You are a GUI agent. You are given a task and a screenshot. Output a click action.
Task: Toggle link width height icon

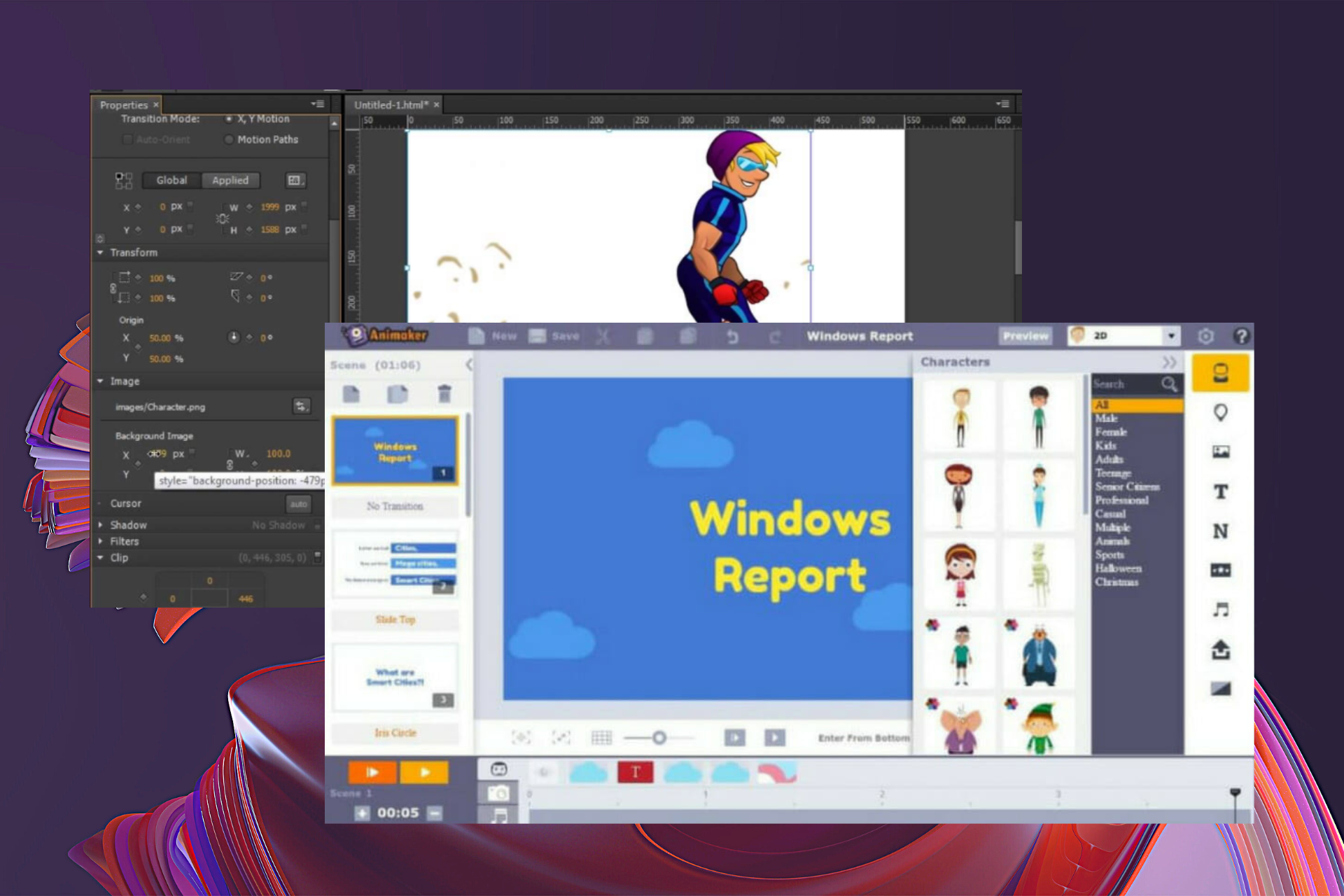(x=223, y=218)
